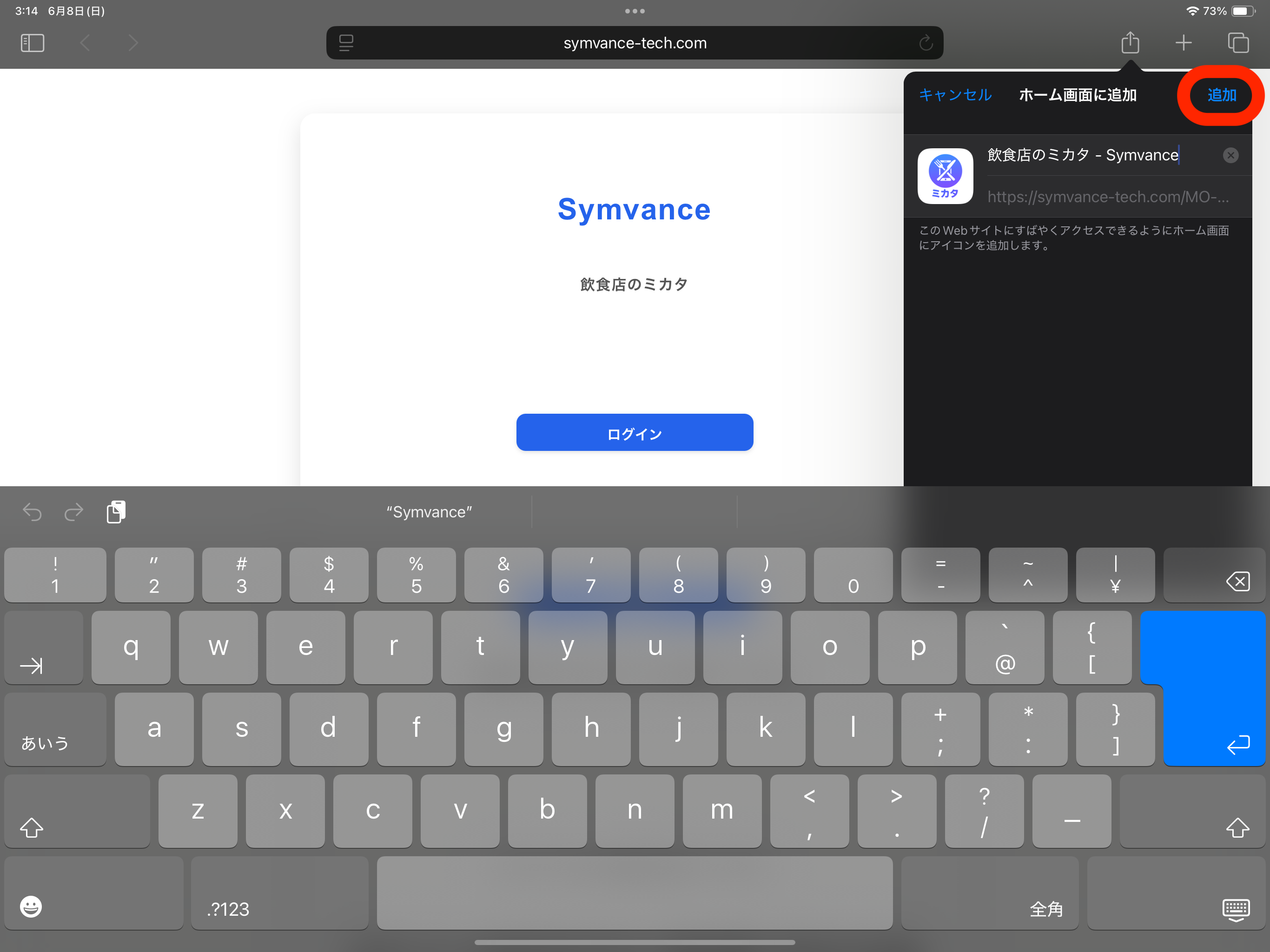Hide the on-screen keyboard
The image size is (1270, 952).
point(1176,893)
